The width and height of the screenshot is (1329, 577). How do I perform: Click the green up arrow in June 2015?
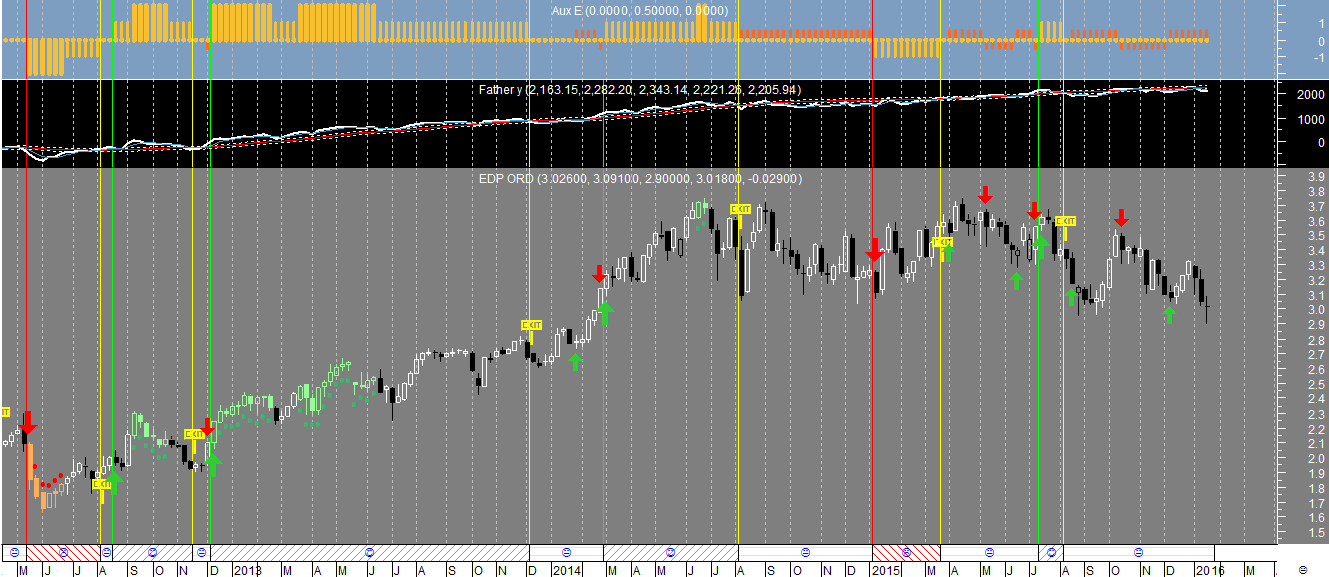1016,280
